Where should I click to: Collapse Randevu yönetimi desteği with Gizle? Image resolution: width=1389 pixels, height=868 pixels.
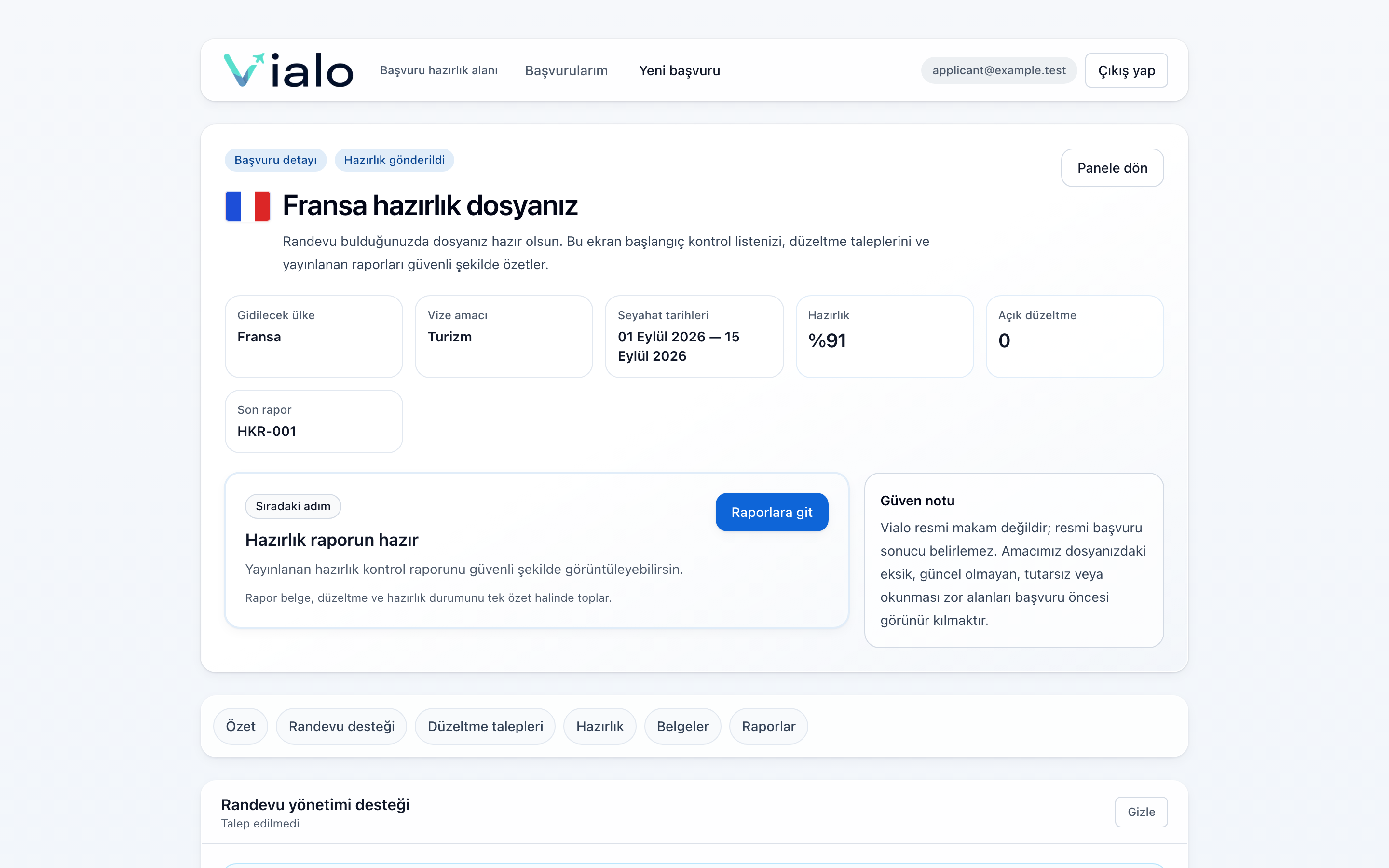point(1141,812)
